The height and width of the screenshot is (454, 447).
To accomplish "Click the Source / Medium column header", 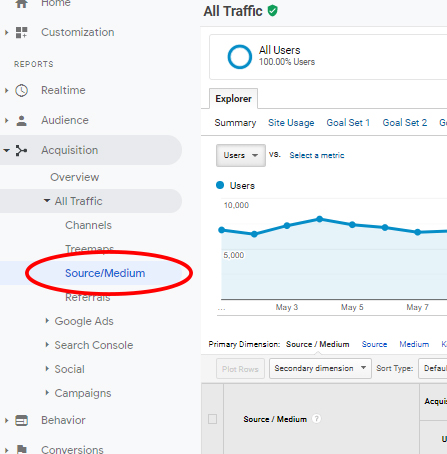I will (x=275, y=419).
